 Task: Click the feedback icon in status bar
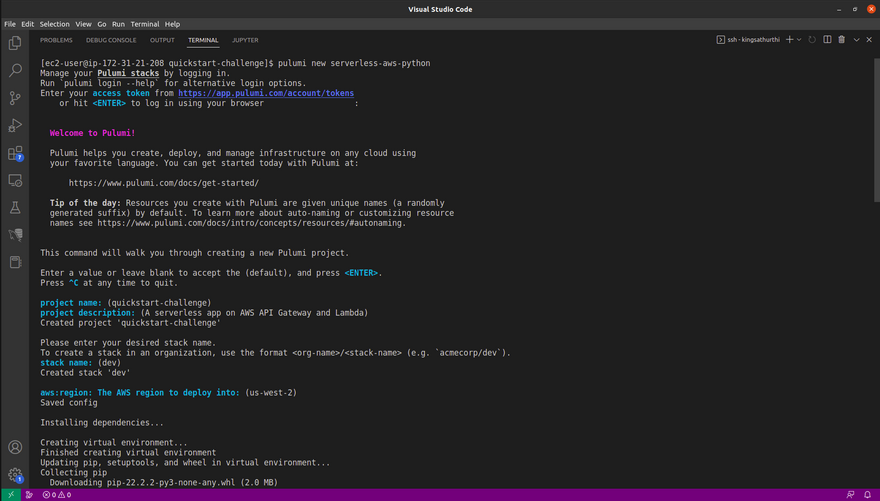tap(850, 495)
